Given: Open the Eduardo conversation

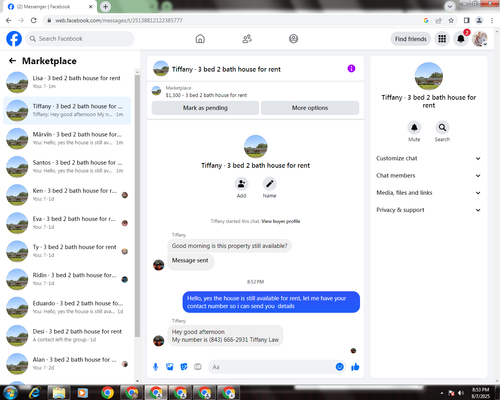Looking at the screenshot, I should tap(67, 307).
